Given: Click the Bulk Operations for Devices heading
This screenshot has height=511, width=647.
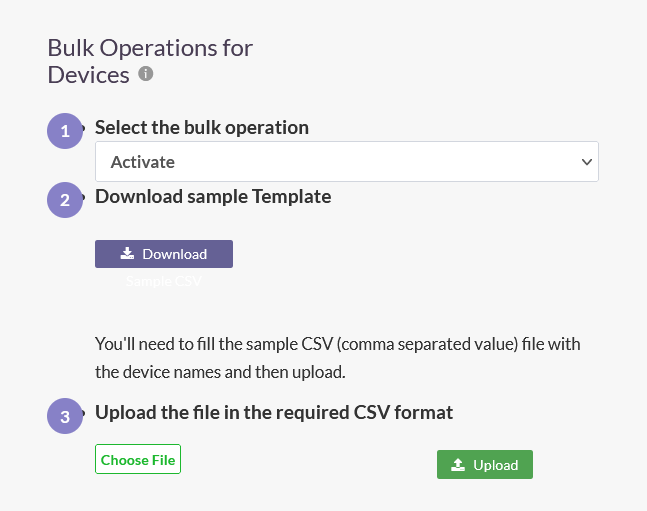Looking at the screenshot, I should click(x=150, y=61).
